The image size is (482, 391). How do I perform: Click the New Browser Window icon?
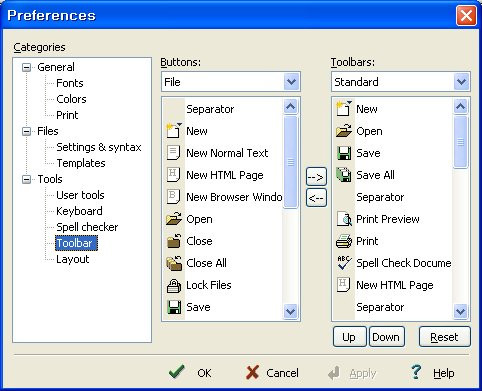click(173, 197)
